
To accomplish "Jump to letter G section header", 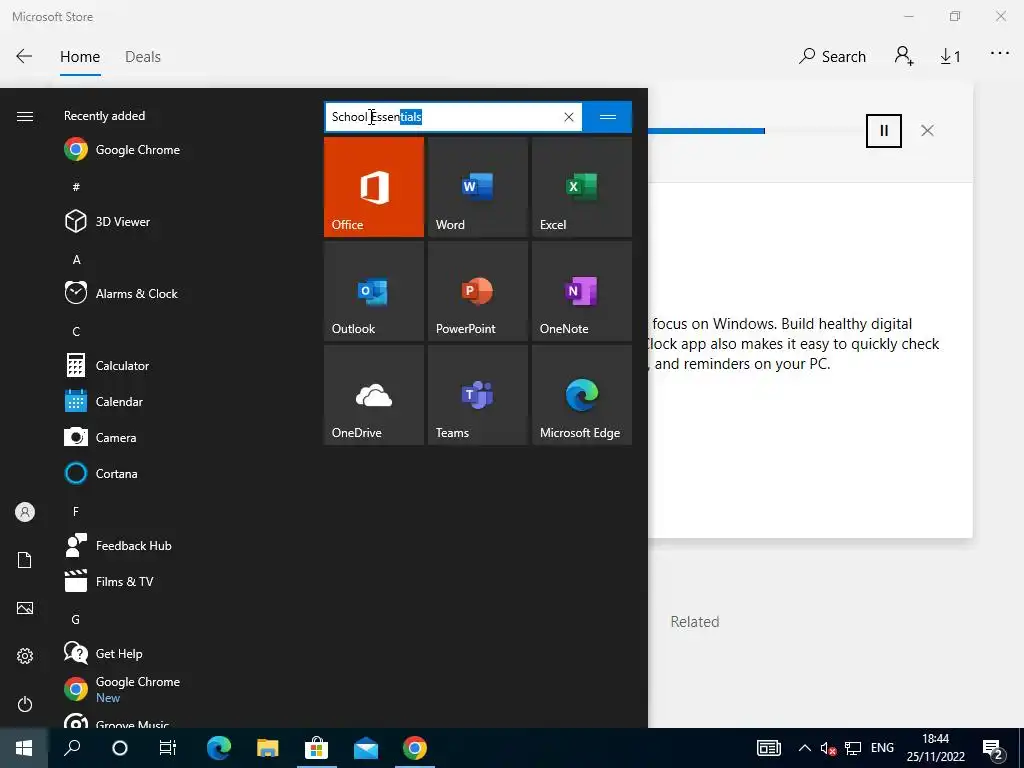I will tap(76, 619).
